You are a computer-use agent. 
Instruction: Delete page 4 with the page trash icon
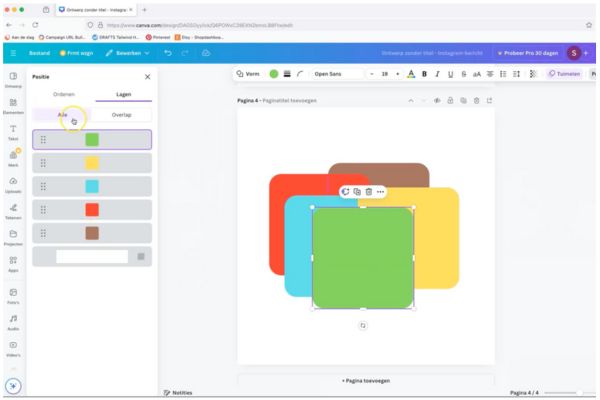click(476, 101)
